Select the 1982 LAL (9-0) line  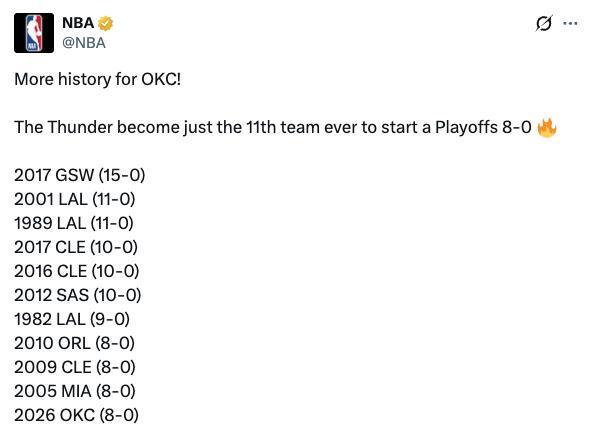(x=72, y=319)
